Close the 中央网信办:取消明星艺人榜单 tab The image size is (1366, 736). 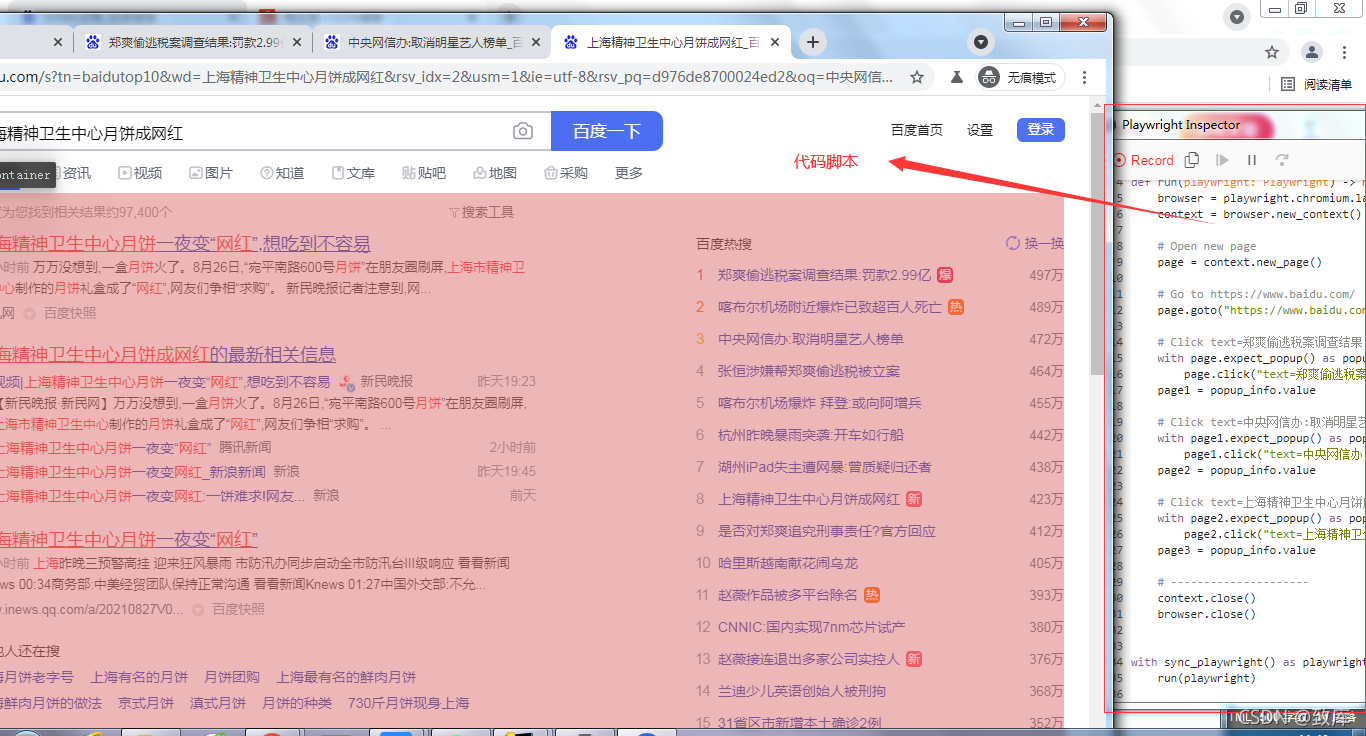pyautogui.click(x=537, y=42)
